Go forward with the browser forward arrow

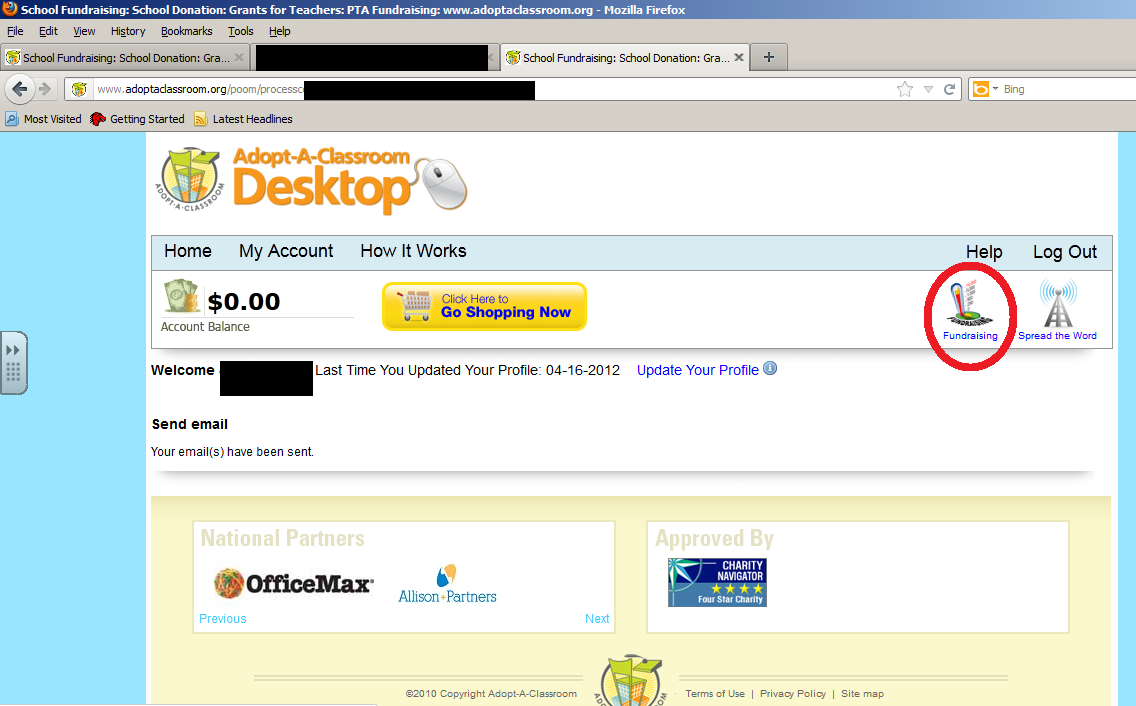click(45, 89)
